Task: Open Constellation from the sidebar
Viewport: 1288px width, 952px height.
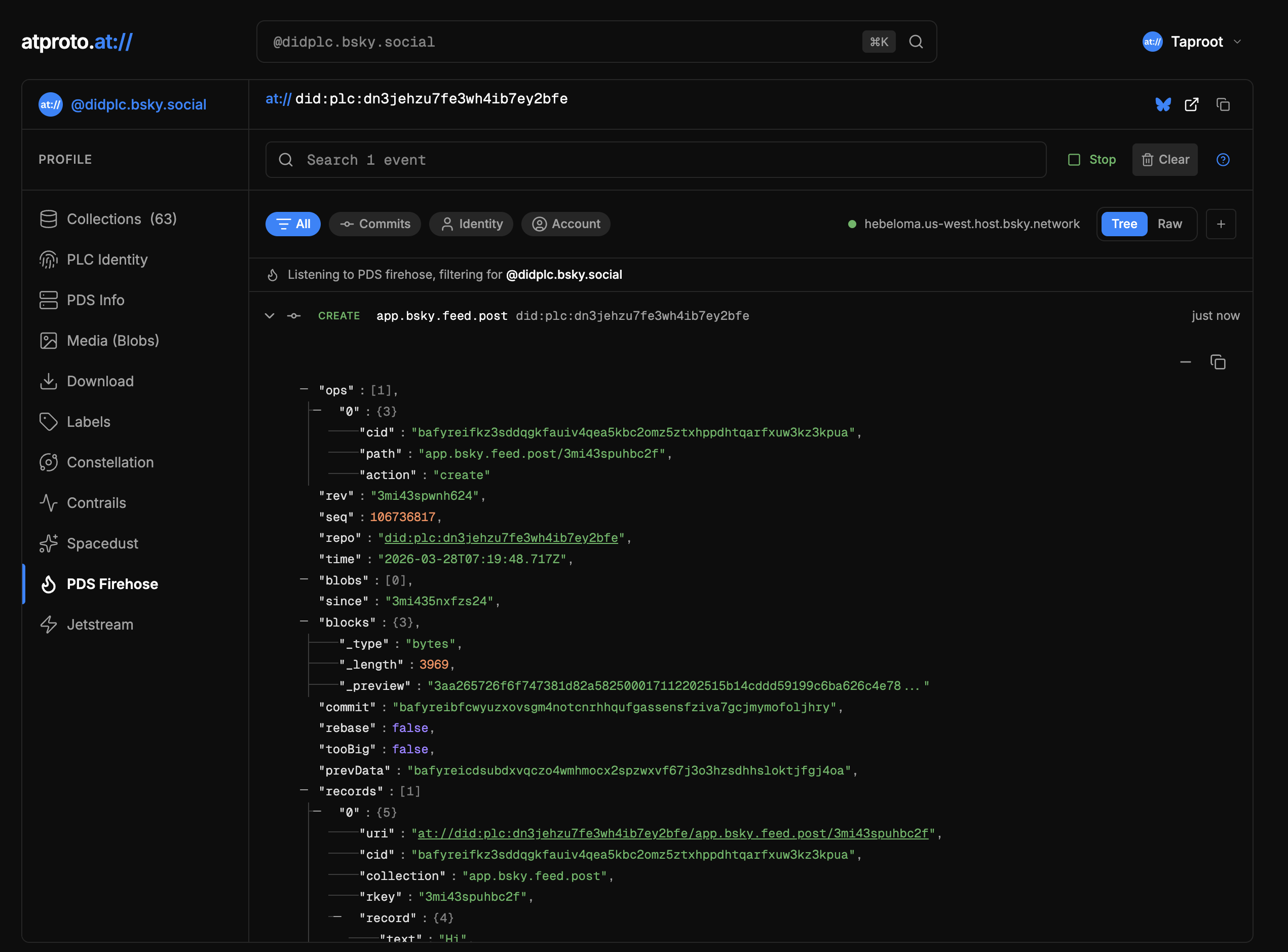Action: point(110,462)
